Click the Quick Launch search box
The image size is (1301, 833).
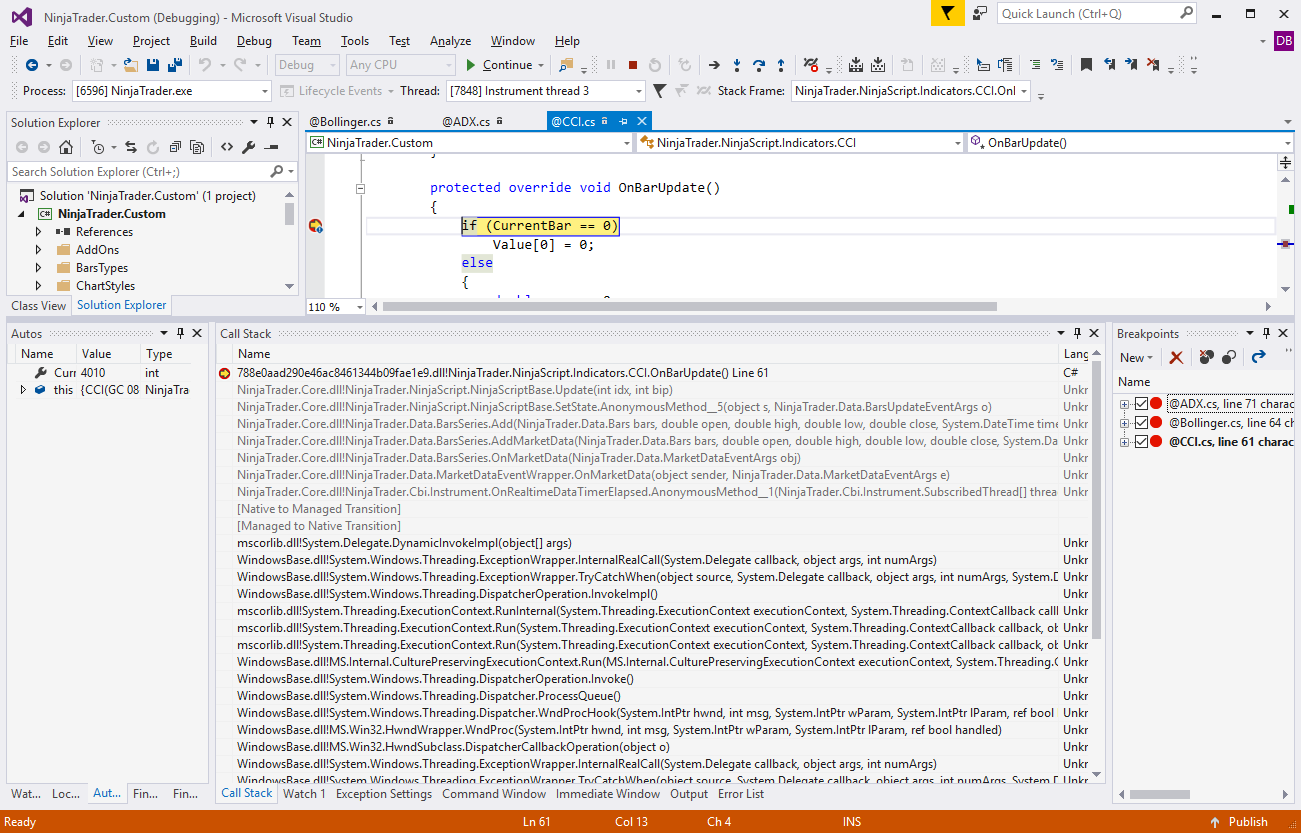pyautogui.click(x=1097, y=13)
